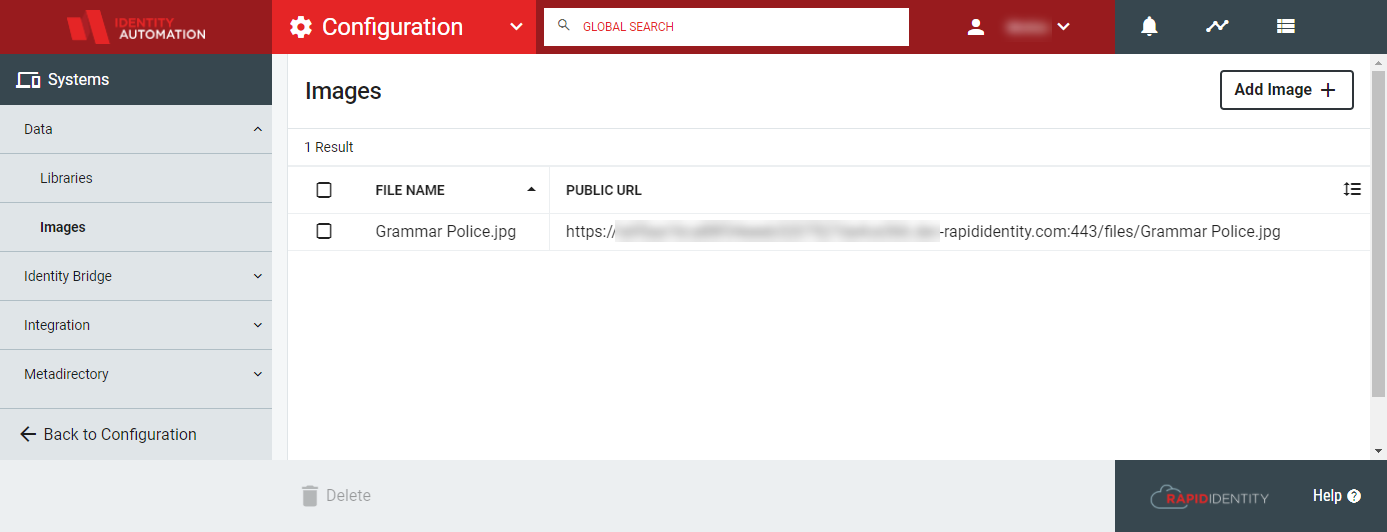The height and width of the screenshot is (532, 1387).
Task: Click the magnifier icon in Global Search
Action: pos(565,26)
